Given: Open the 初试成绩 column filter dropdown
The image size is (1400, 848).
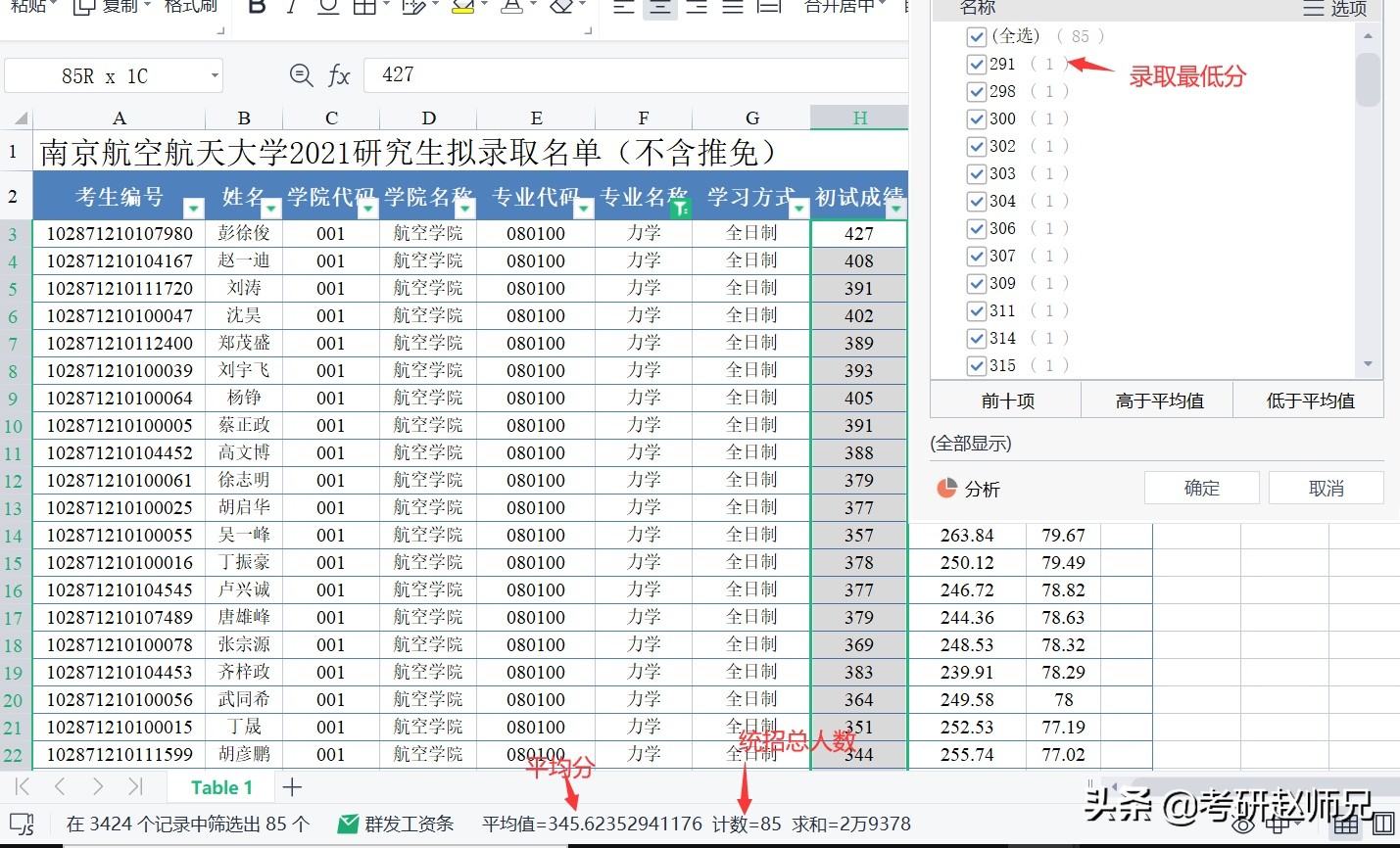Looking at the screenshot, I should pyautogui.click(x=897, y=208).
